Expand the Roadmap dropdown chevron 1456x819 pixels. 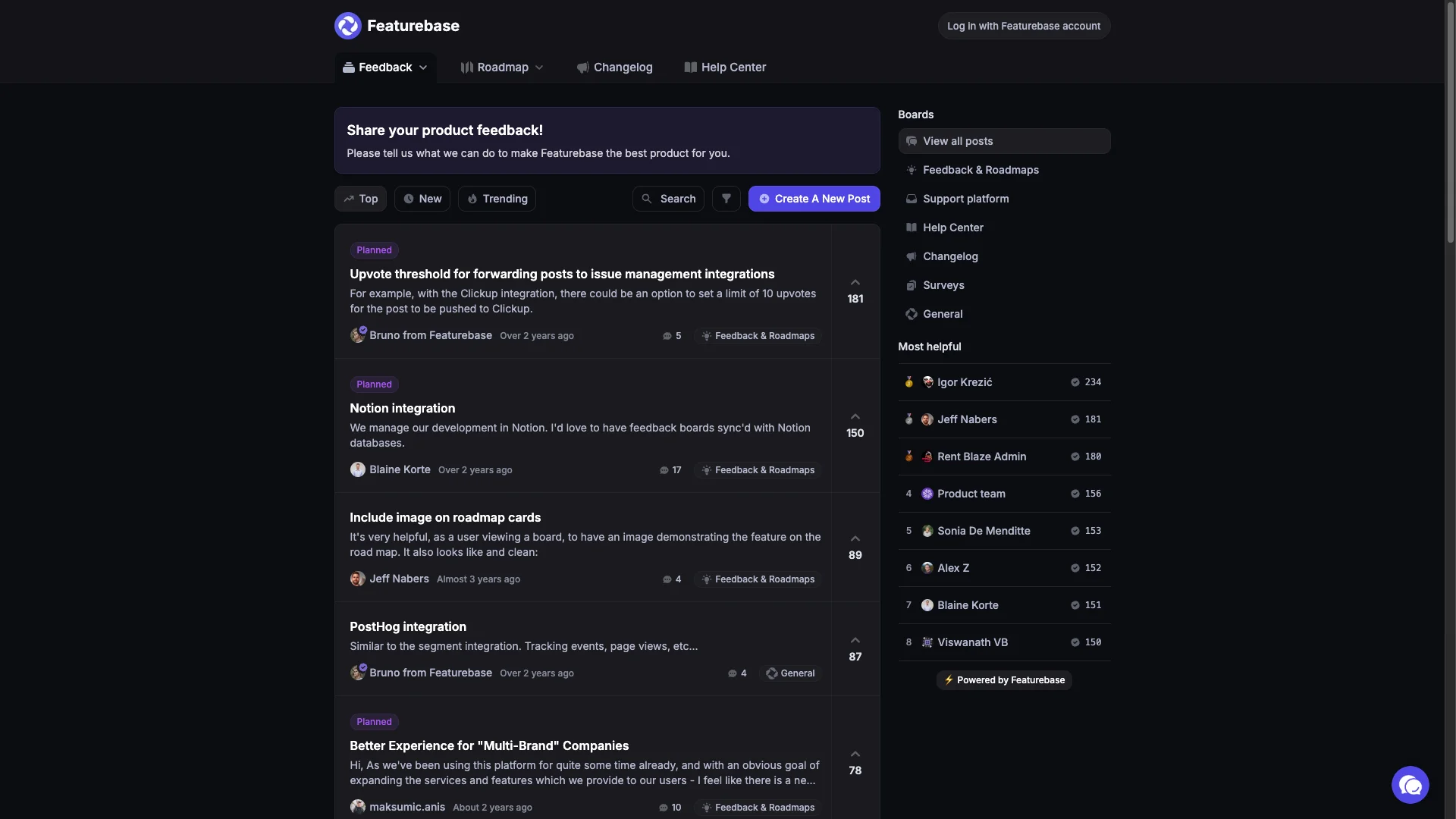pos(539,67)
